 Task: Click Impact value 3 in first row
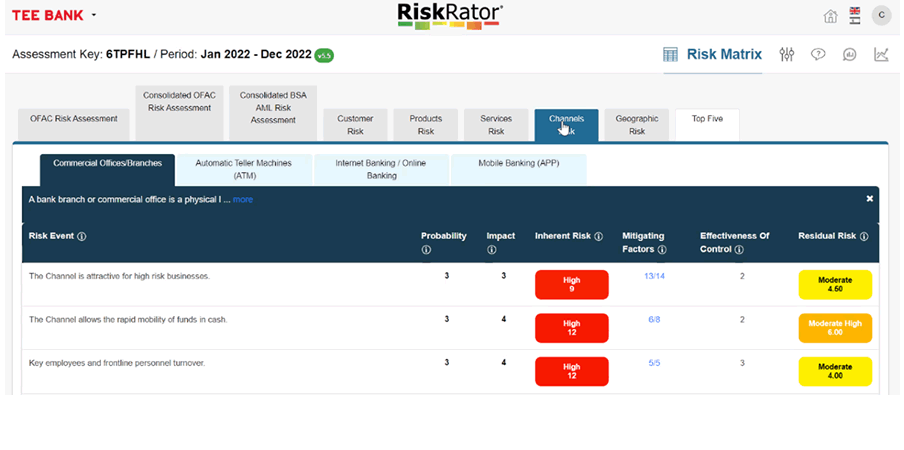(x=503, y=276)
